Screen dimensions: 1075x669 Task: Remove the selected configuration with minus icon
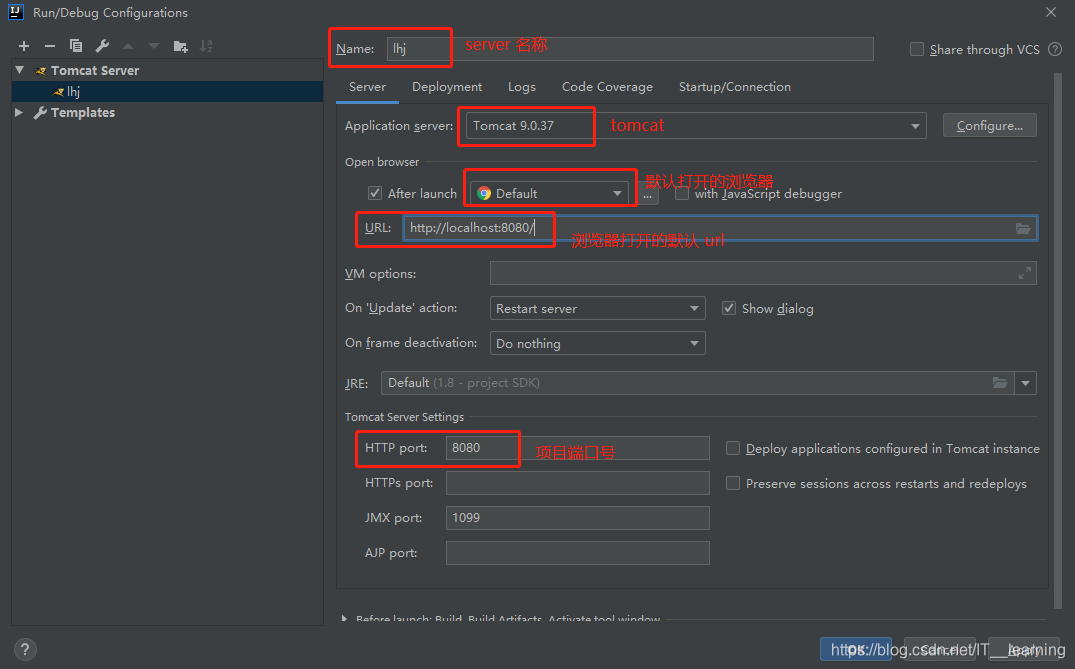pos(49,46)
